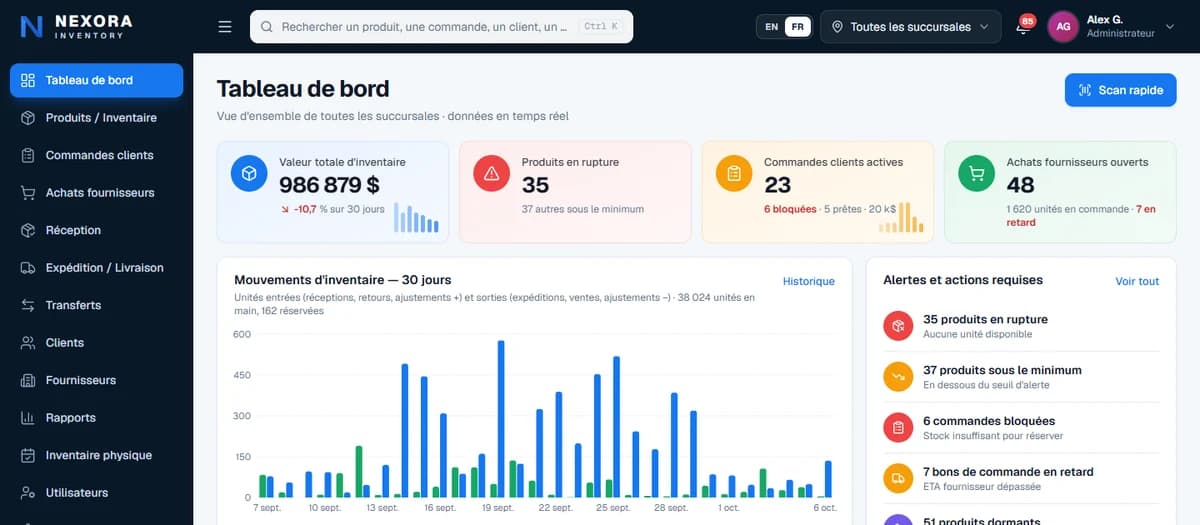Open the notifications bell
This screenshot has width=1200, height=525.
(x=1022, y=28)
